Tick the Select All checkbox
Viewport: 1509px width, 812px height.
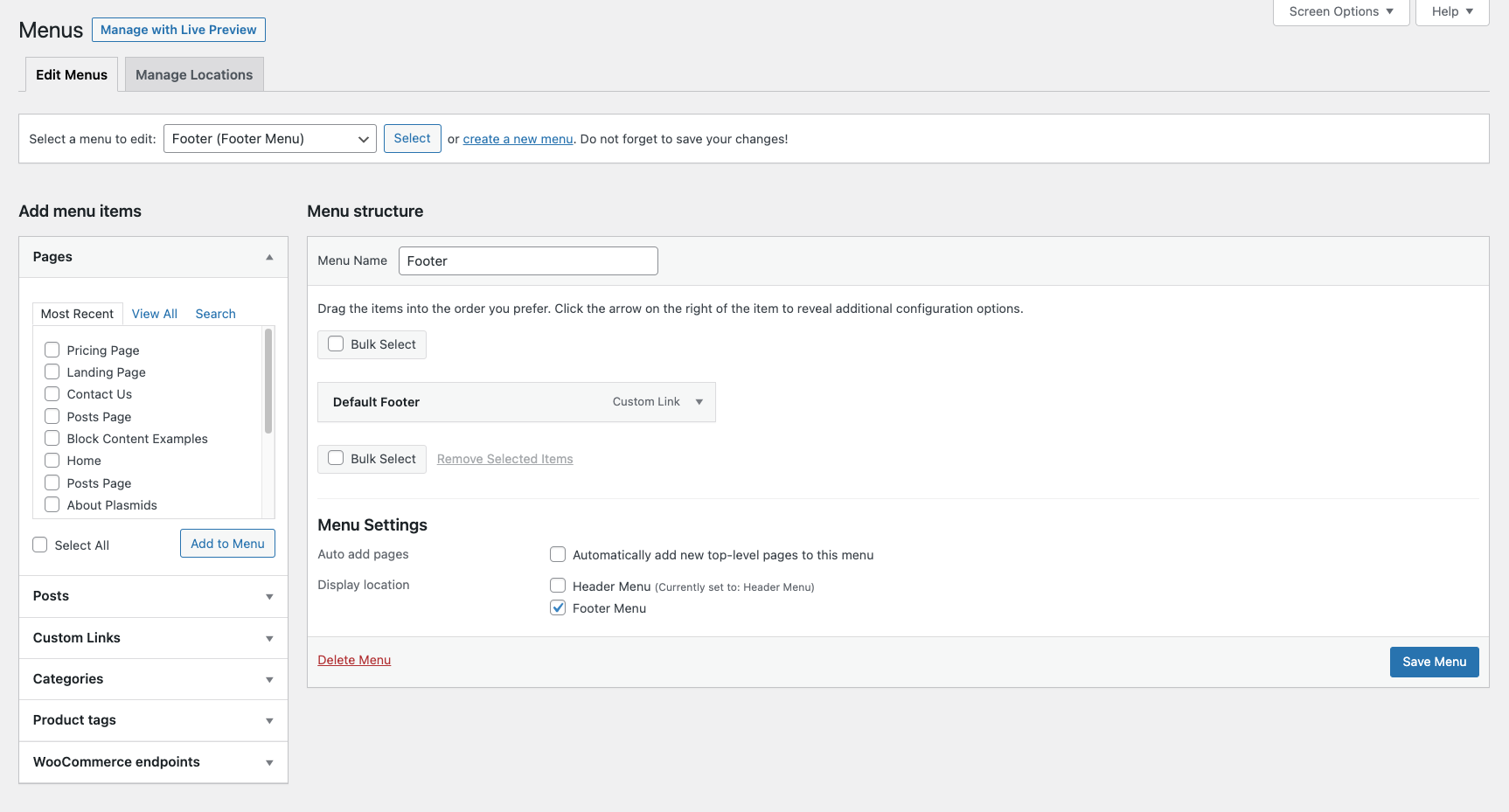[x=40, y=545]
